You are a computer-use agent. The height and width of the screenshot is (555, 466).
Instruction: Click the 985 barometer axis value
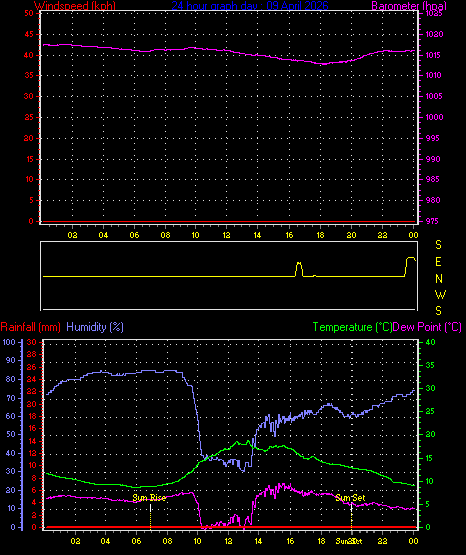pyautogui.click(x=433, y=179)
